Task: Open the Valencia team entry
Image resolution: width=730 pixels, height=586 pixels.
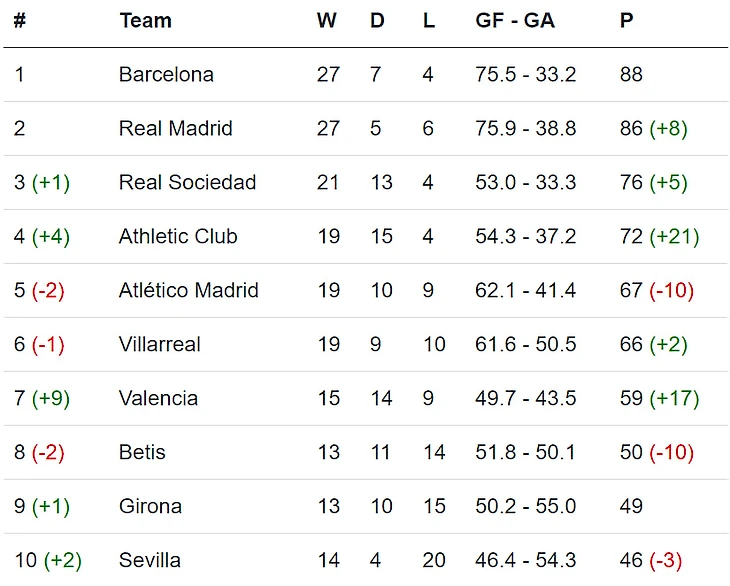Action: coord(158,399)
